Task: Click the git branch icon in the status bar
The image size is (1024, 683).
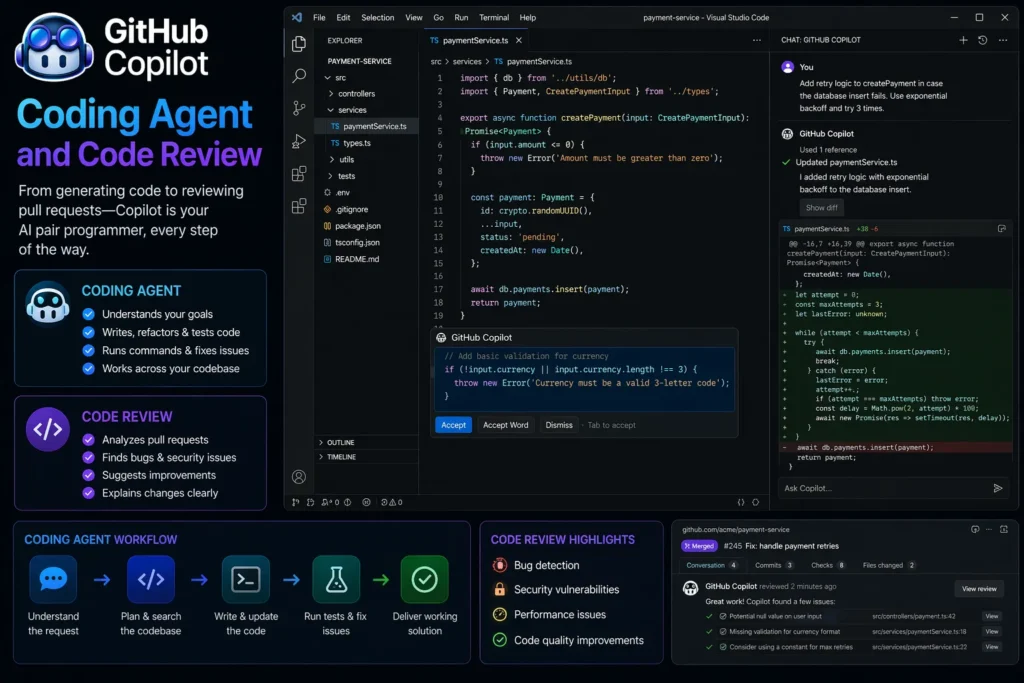Action: [x=296, y=502]
